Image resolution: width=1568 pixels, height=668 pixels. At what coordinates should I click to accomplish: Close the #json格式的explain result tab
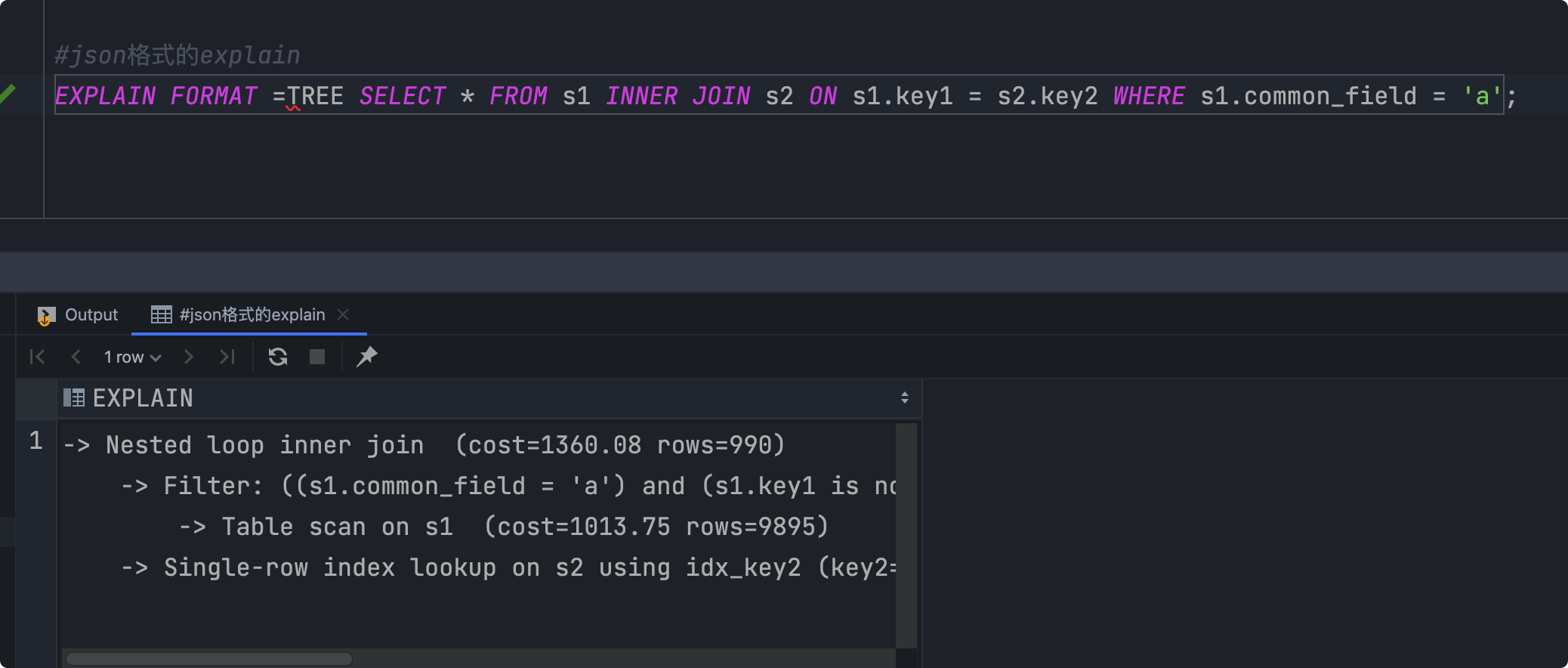344,314
